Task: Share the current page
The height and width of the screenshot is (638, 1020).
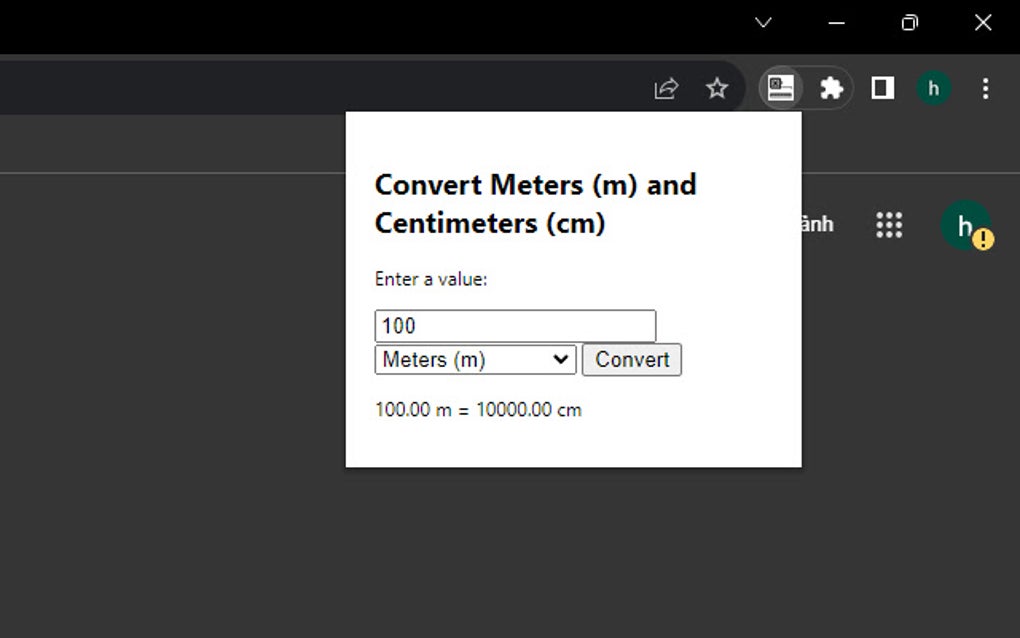Action: [666, 88]
